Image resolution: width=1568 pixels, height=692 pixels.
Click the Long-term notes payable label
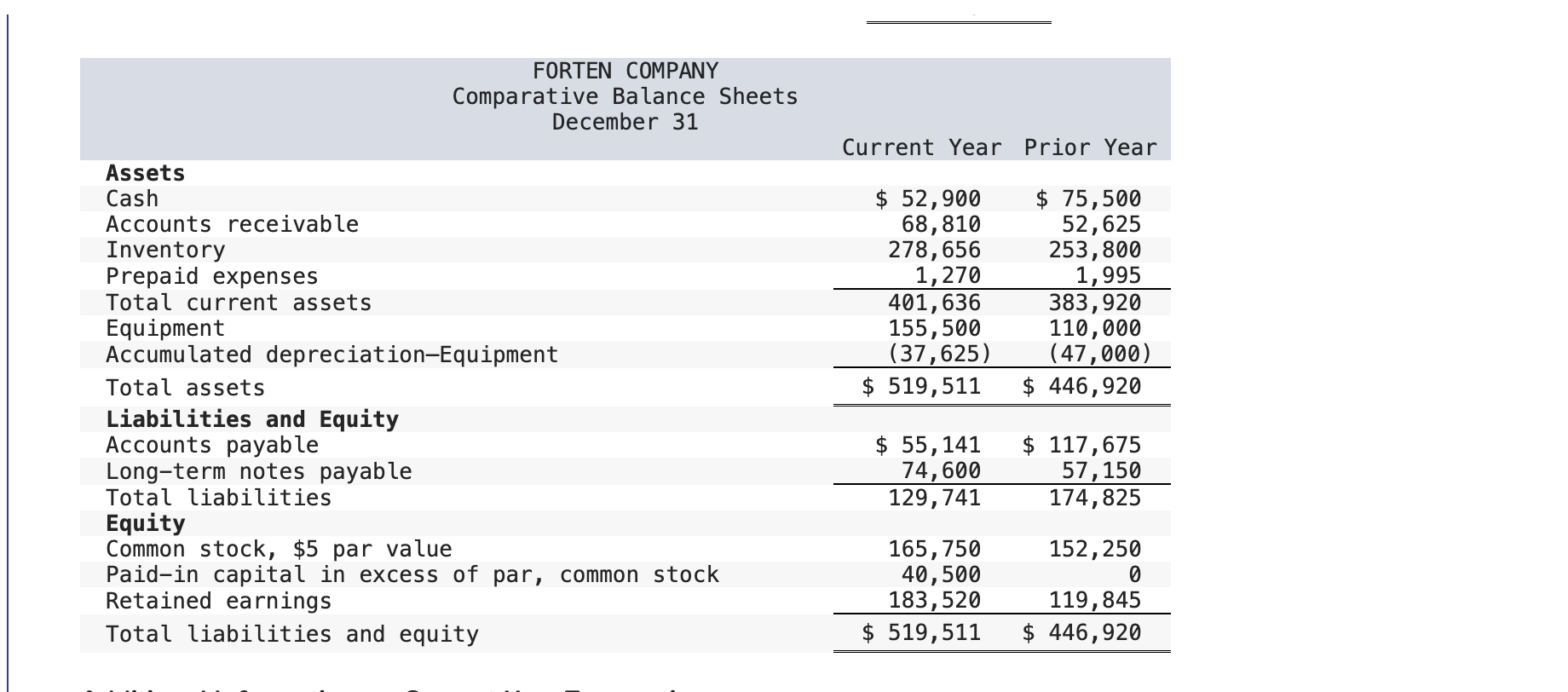259,471
